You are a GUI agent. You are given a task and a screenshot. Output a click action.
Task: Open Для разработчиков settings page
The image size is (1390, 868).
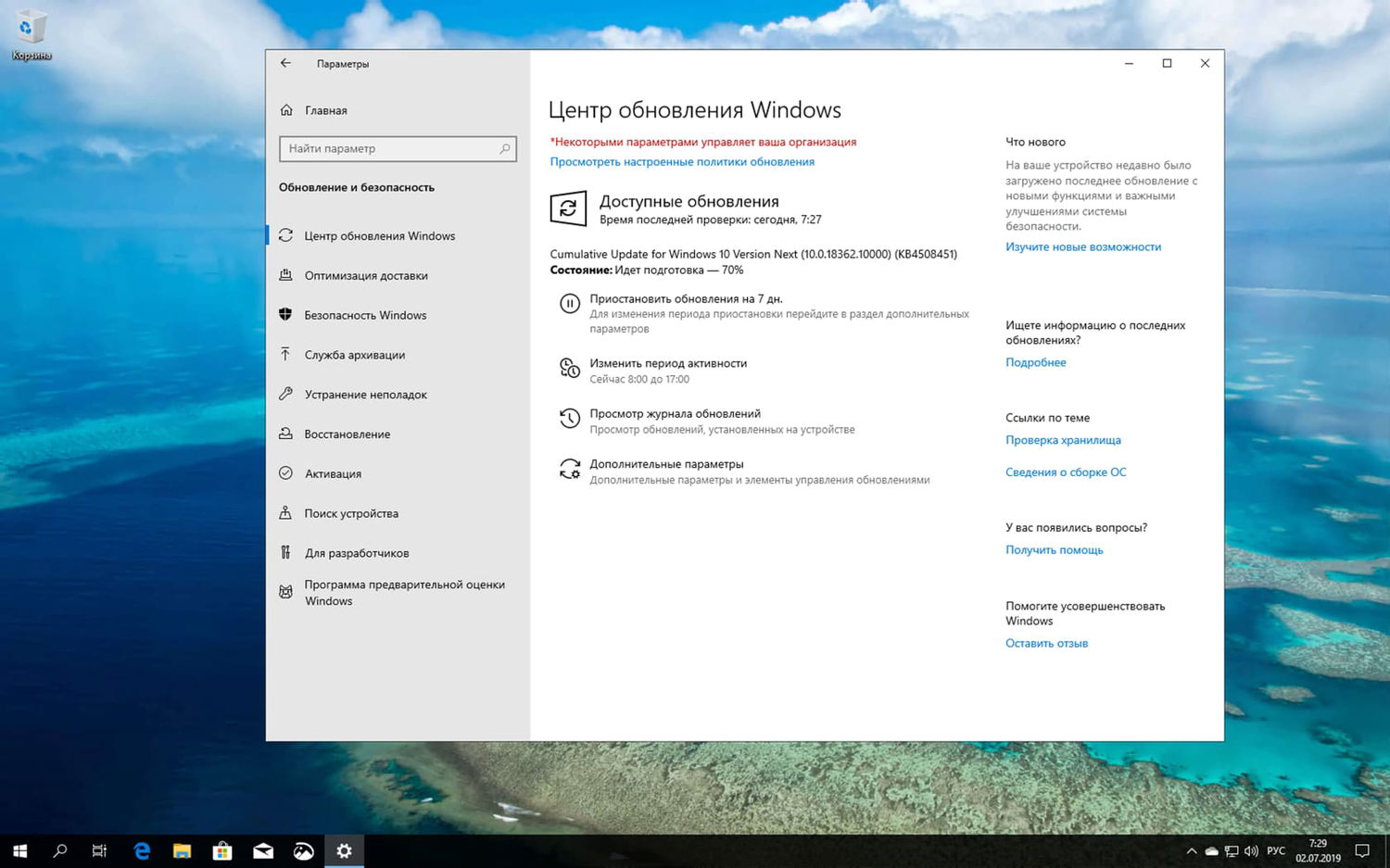(357, 552)
